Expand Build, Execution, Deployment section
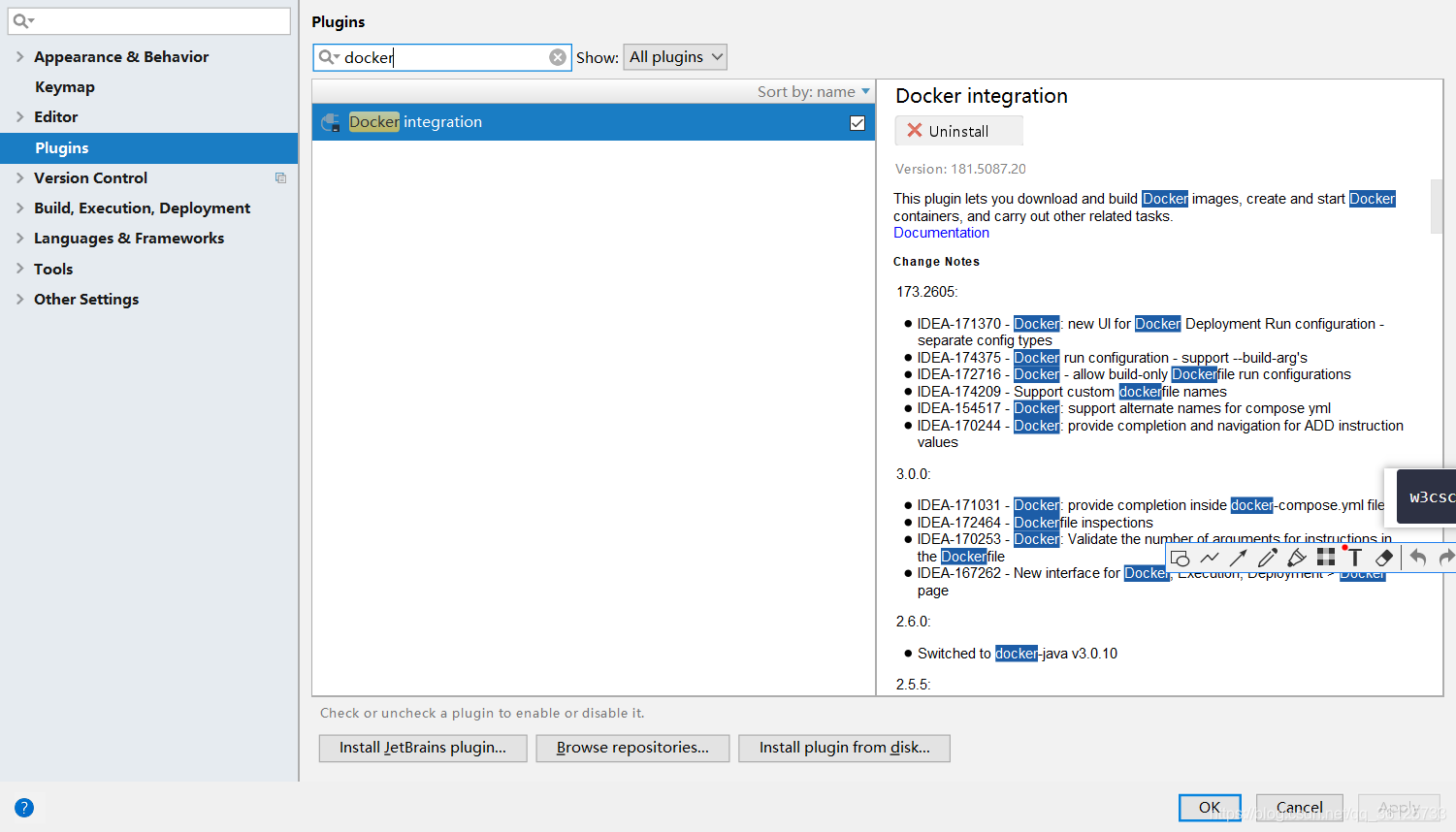Viewport: 1456px width, 832px height. tap(19, 208)
